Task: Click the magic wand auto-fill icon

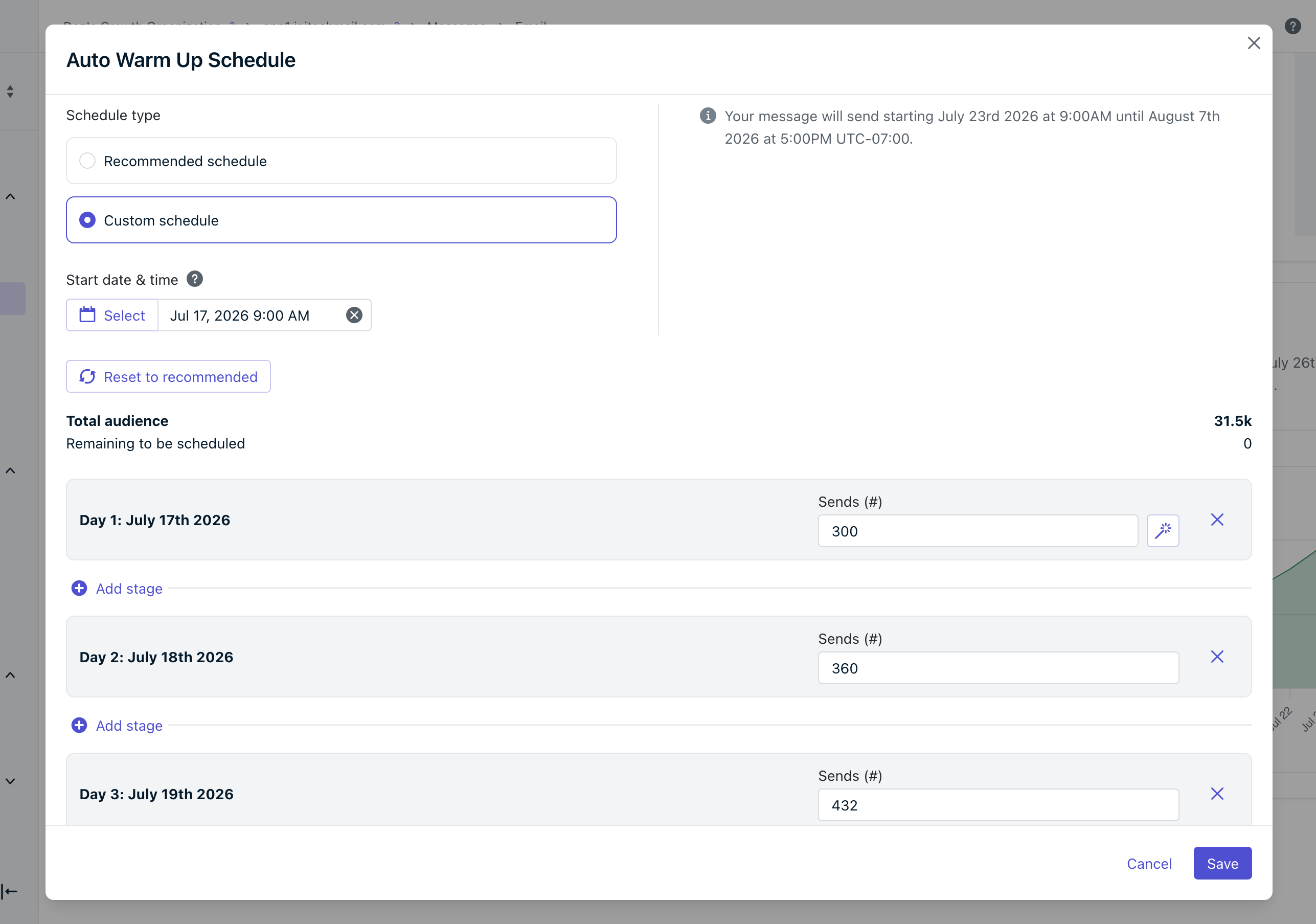Action: [x=1163, y=531]
